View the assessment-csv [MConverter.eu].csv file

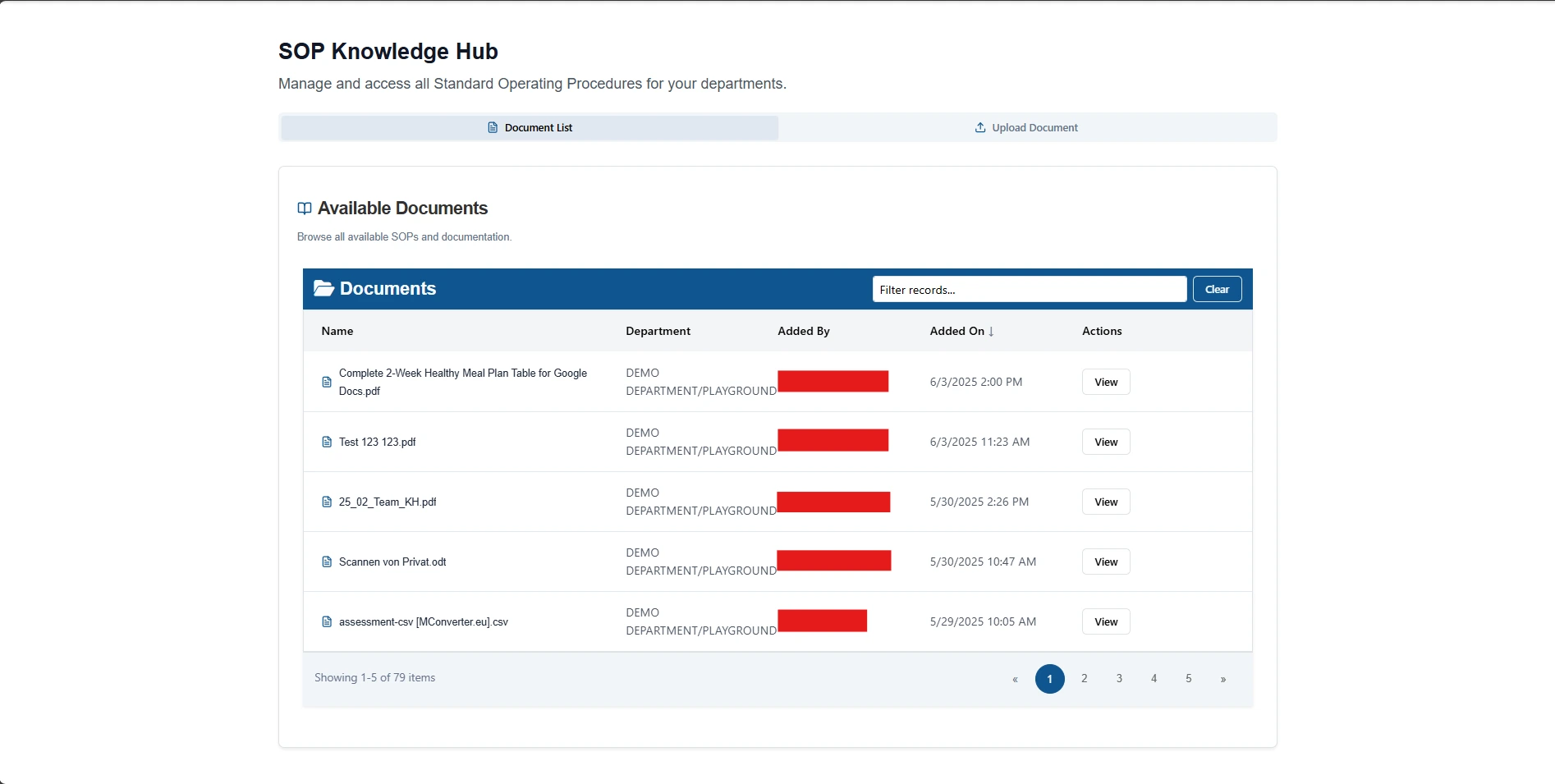pos(1106,621)
